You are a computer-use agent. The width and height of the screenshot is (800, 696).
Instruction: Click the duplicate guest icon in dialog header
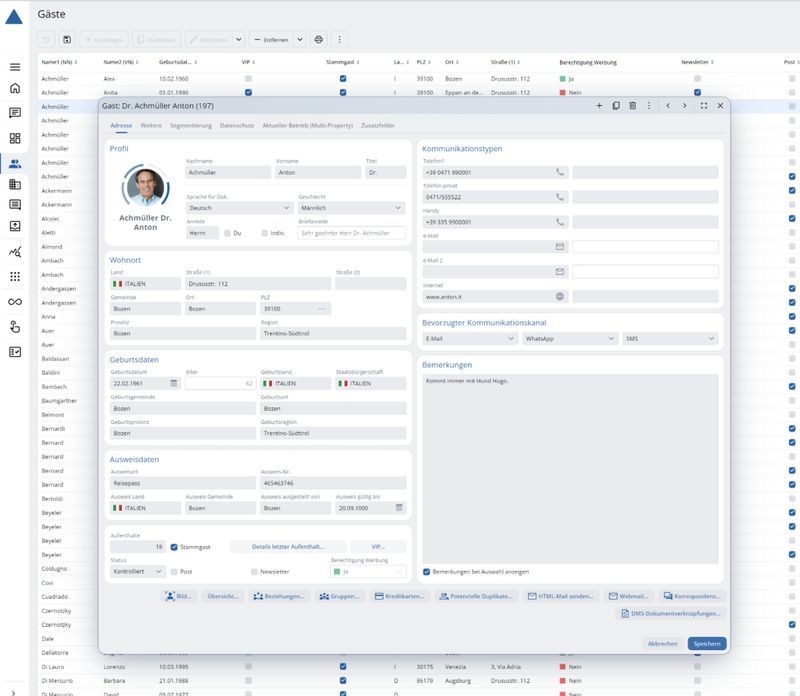(616, 105)
